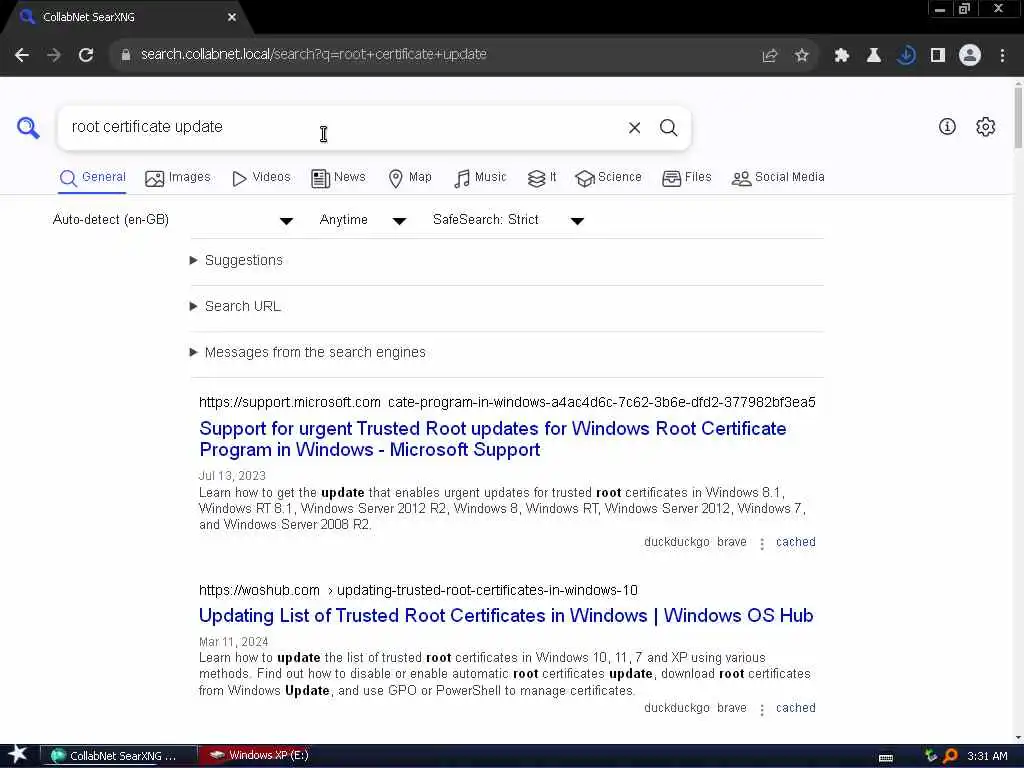The image size is (1024, 768).
Task: Click the browser address bar URL
Action: pyautogui.click(x=313, y=55)
